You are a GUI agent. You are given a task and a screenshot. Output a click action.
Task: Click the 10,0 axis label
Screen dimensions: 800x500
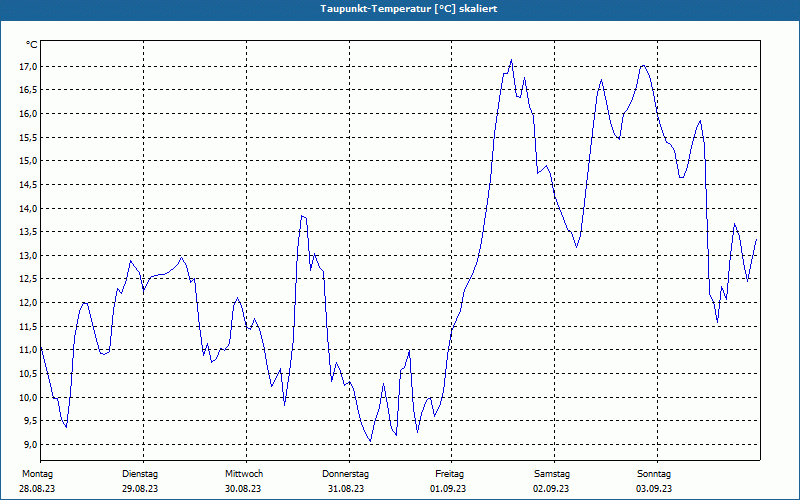[x=30, y=397]
